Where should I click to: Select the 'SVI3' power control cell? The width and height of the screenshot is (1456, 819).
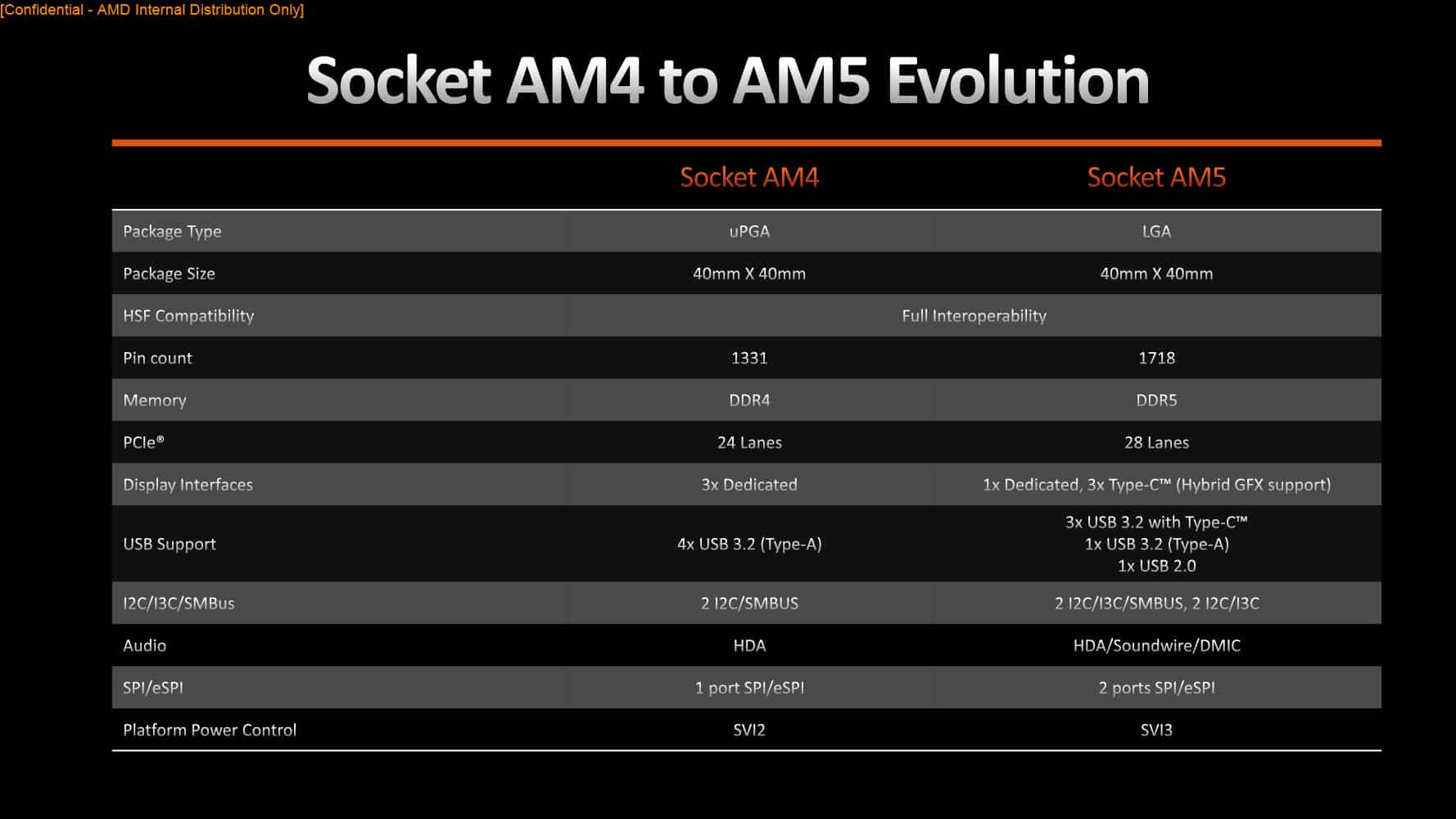coord(1156,730)
